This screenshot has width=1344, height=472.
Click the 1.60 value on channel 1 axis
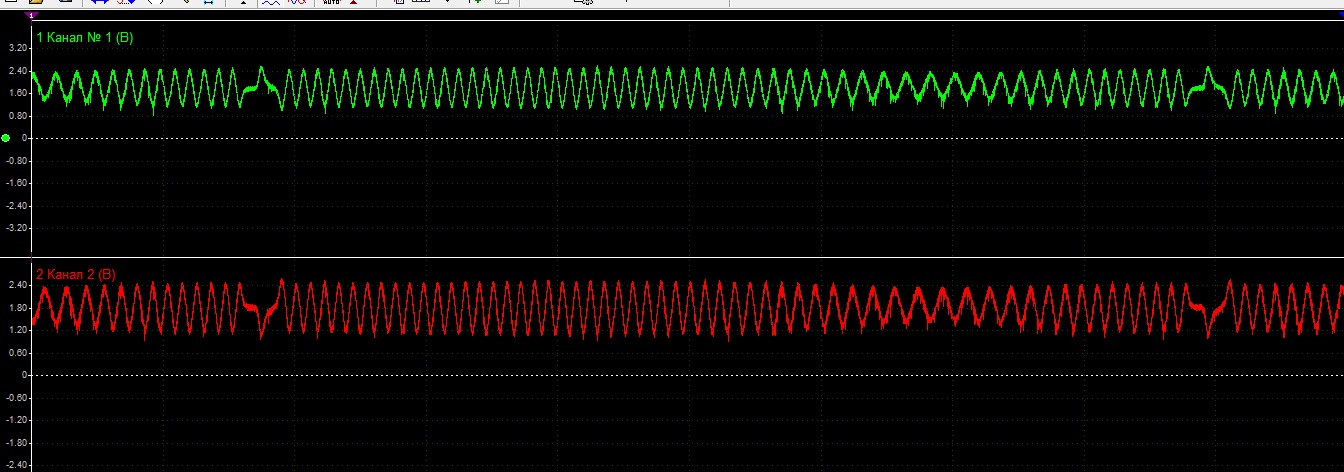16,93
